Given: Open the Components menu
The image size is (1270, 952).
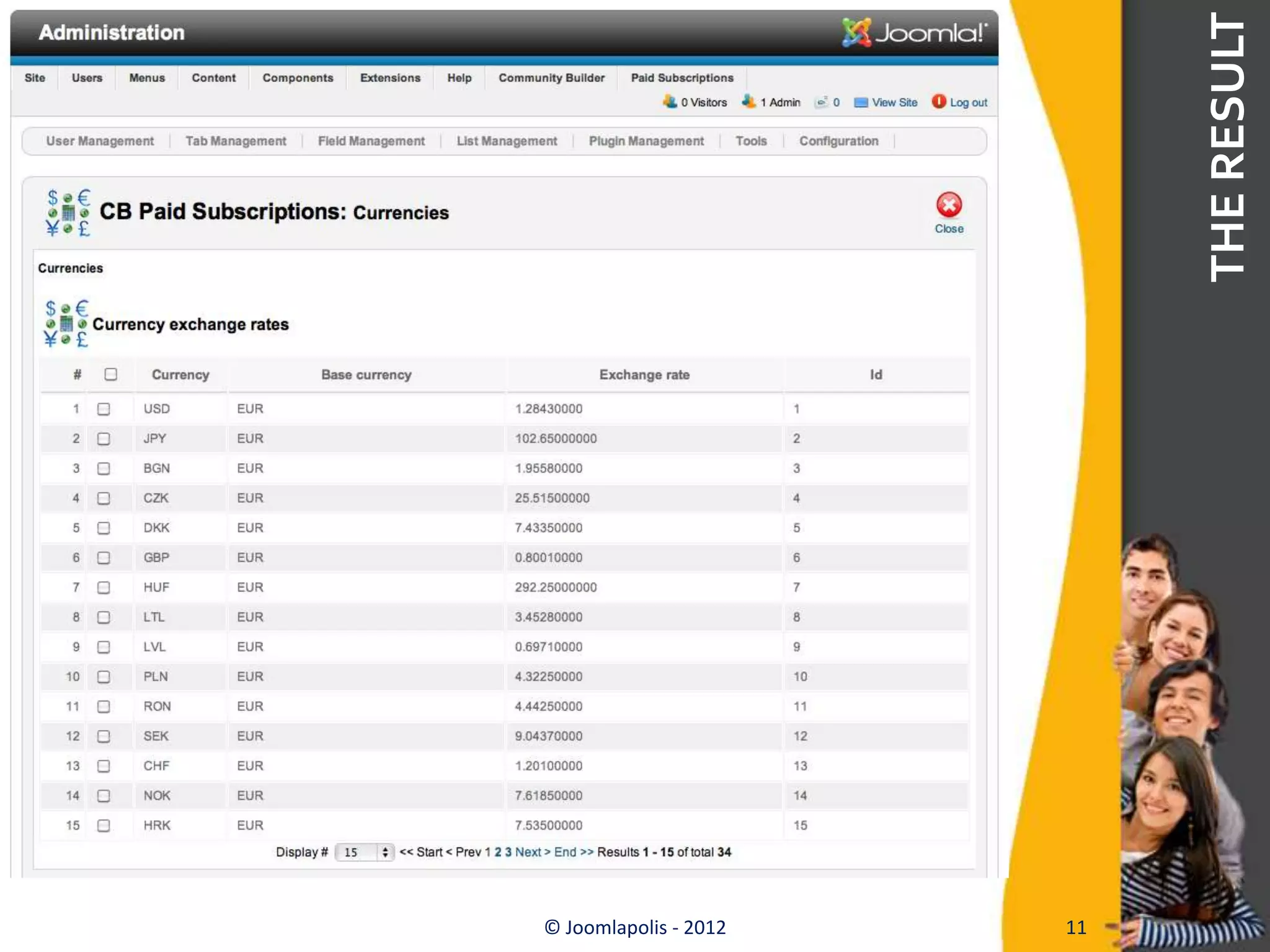Looking at the screenshot, I should (x=298, y=78).
